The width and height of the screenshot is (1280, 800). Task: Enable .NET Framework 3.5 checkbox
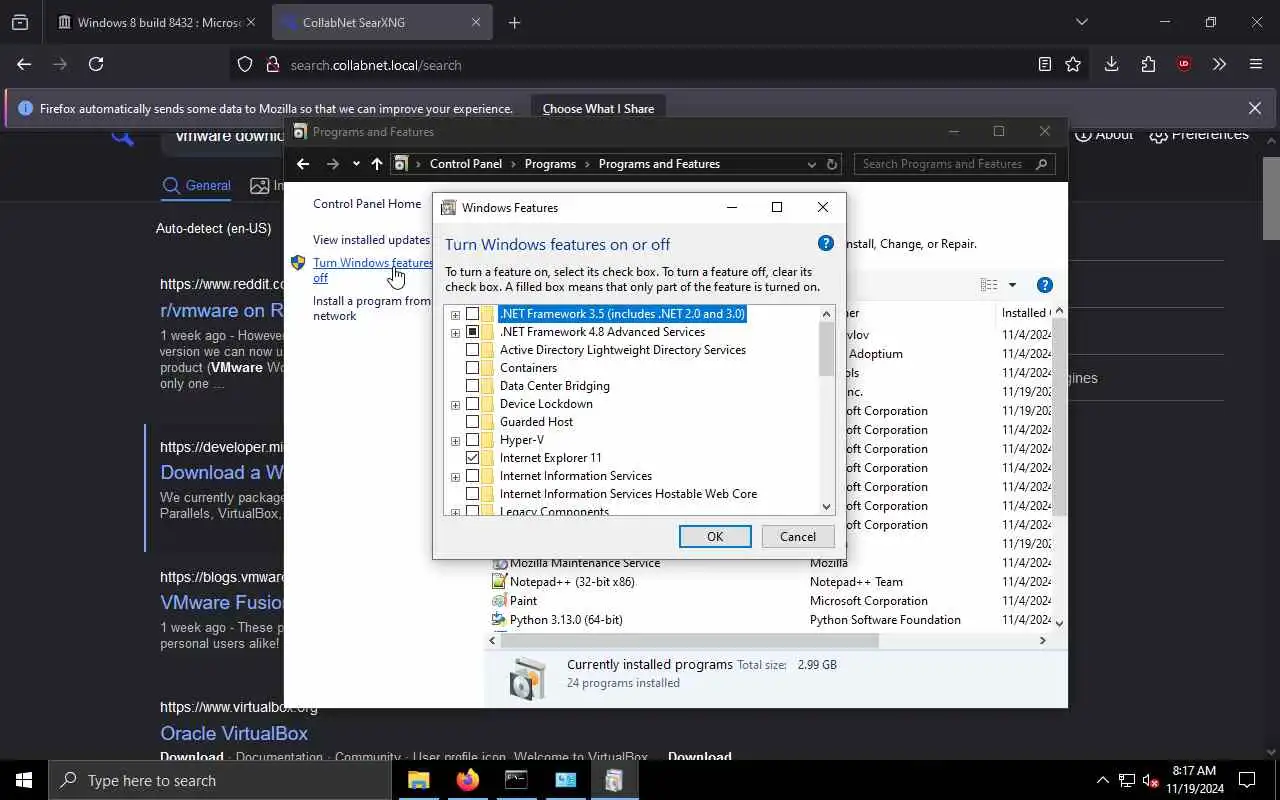[x=473, y=314]
